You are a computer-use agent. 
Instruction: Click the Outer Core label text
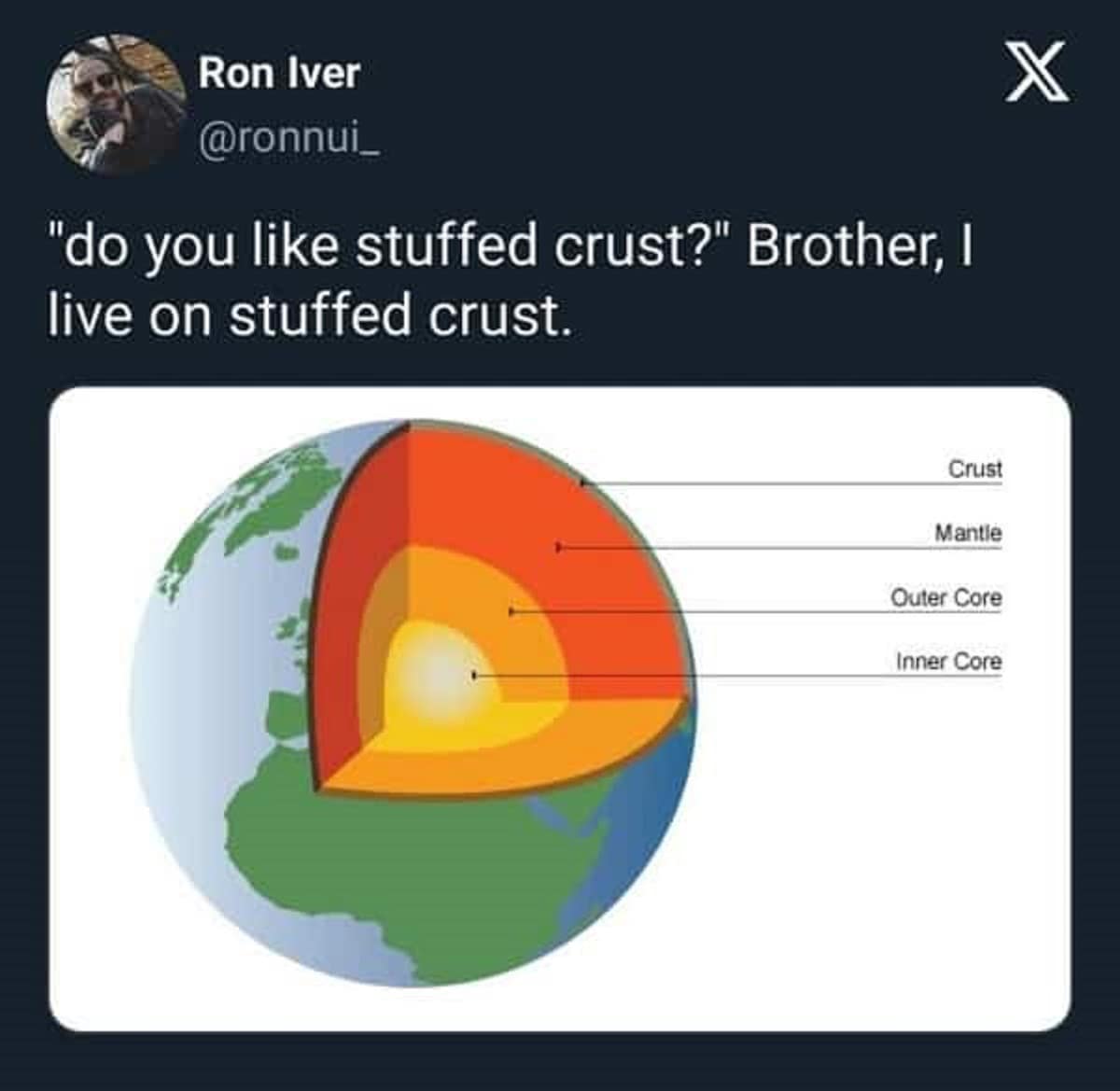coord(945,597)
